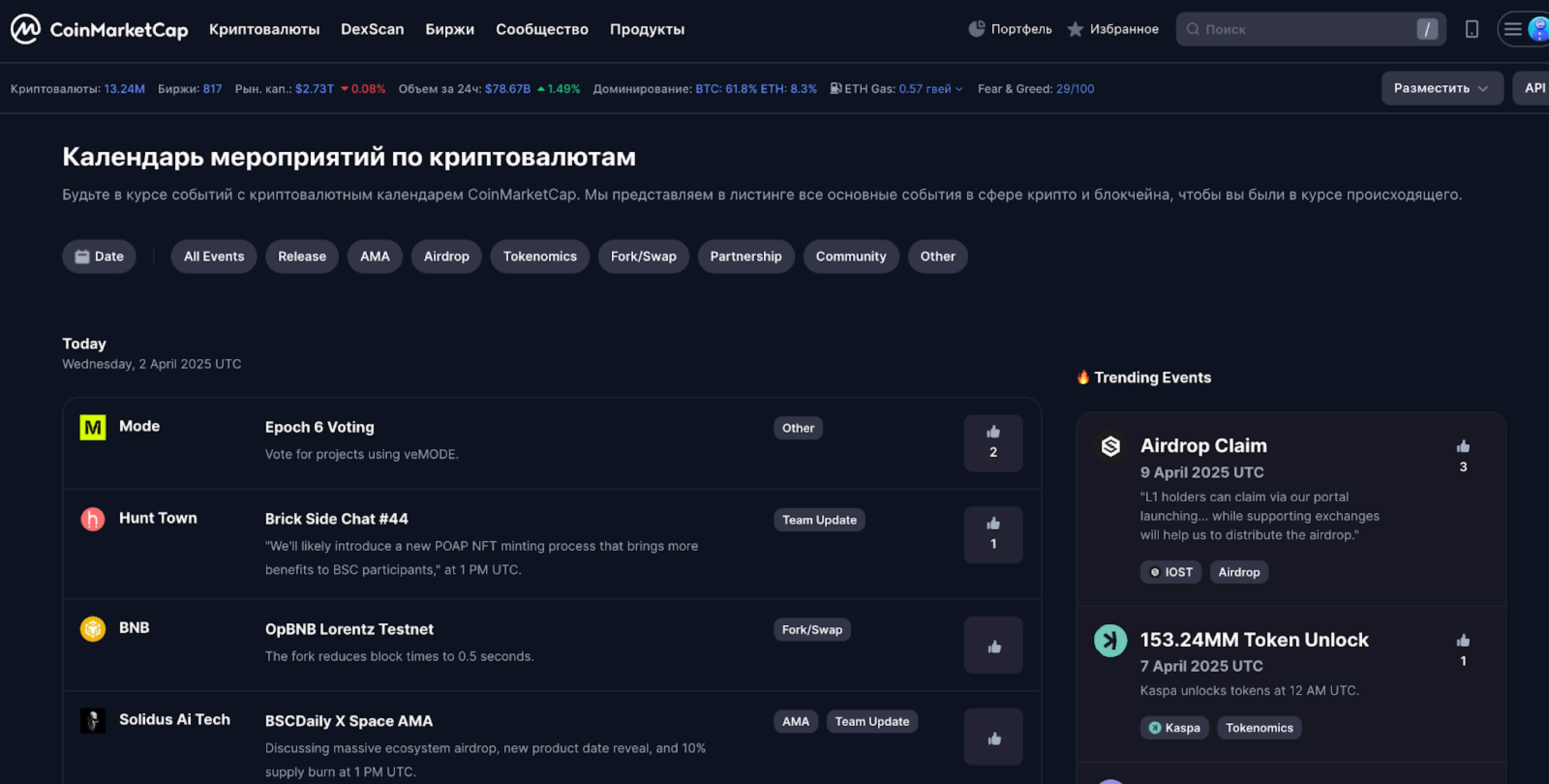Viewport: 1549px width, 784px height.
Task: Filter events by Community
Action: pyautogui.click(x=851, y=257)
